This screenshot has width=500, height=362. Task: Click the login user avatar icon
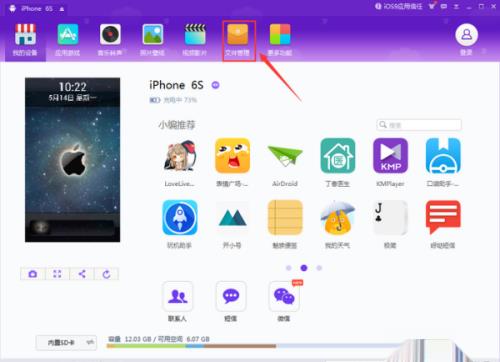tap(467, 35)
